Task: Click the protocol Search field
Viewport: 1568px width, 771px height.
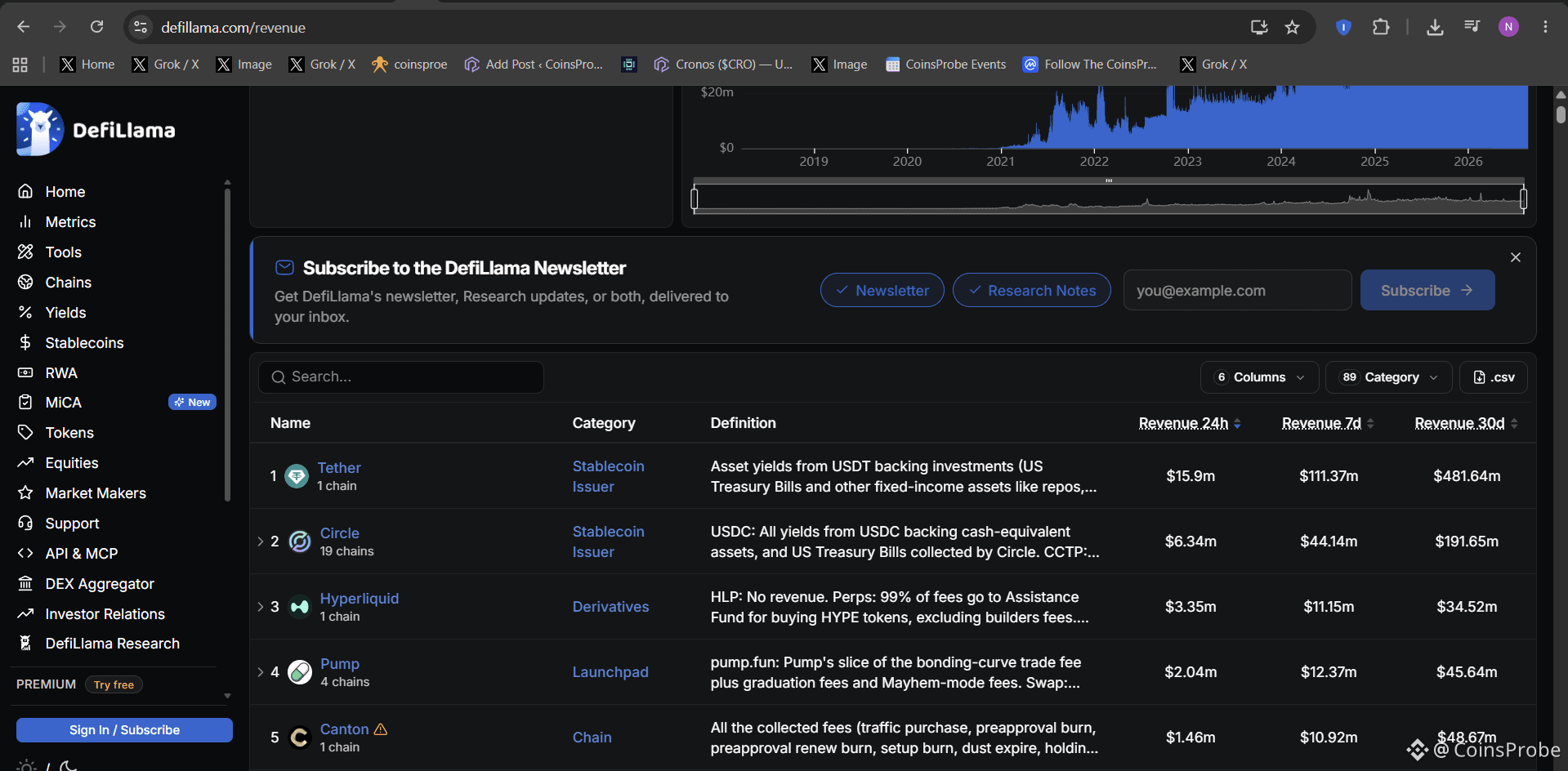Action: point(401,377)
